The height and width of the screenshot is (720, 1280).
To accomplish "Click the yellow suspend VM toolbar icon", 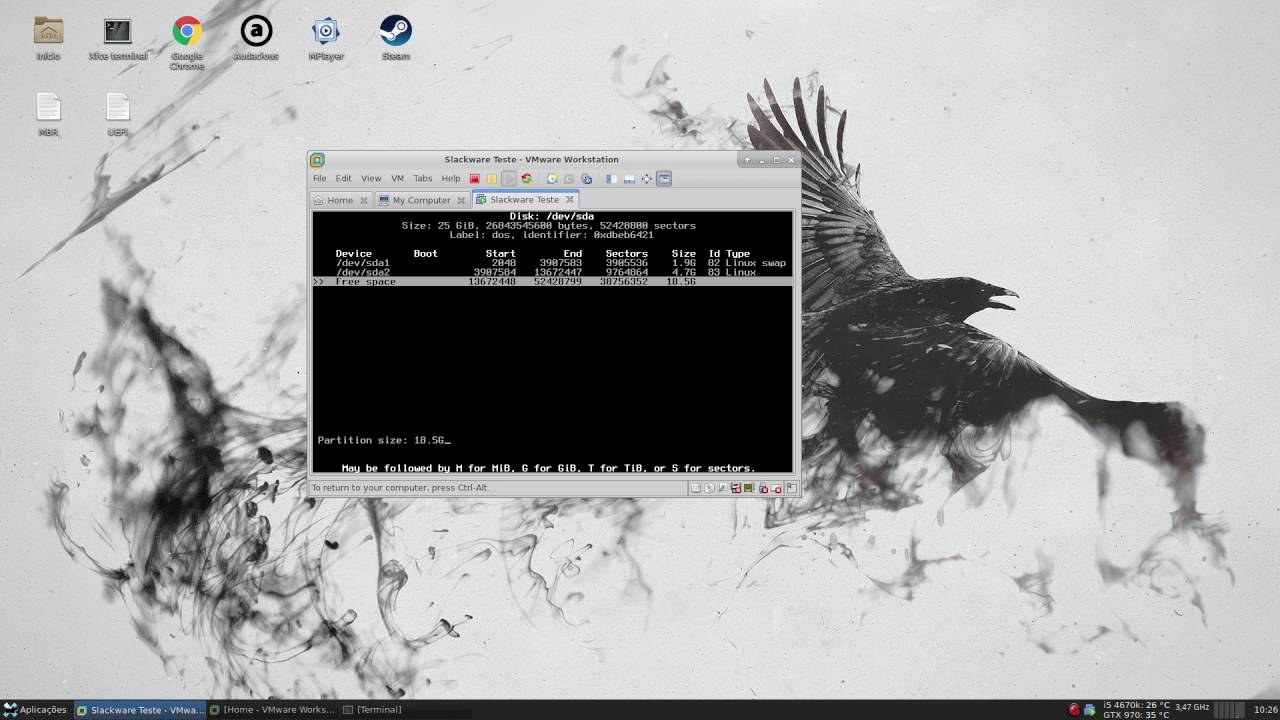I will [492, 179].
